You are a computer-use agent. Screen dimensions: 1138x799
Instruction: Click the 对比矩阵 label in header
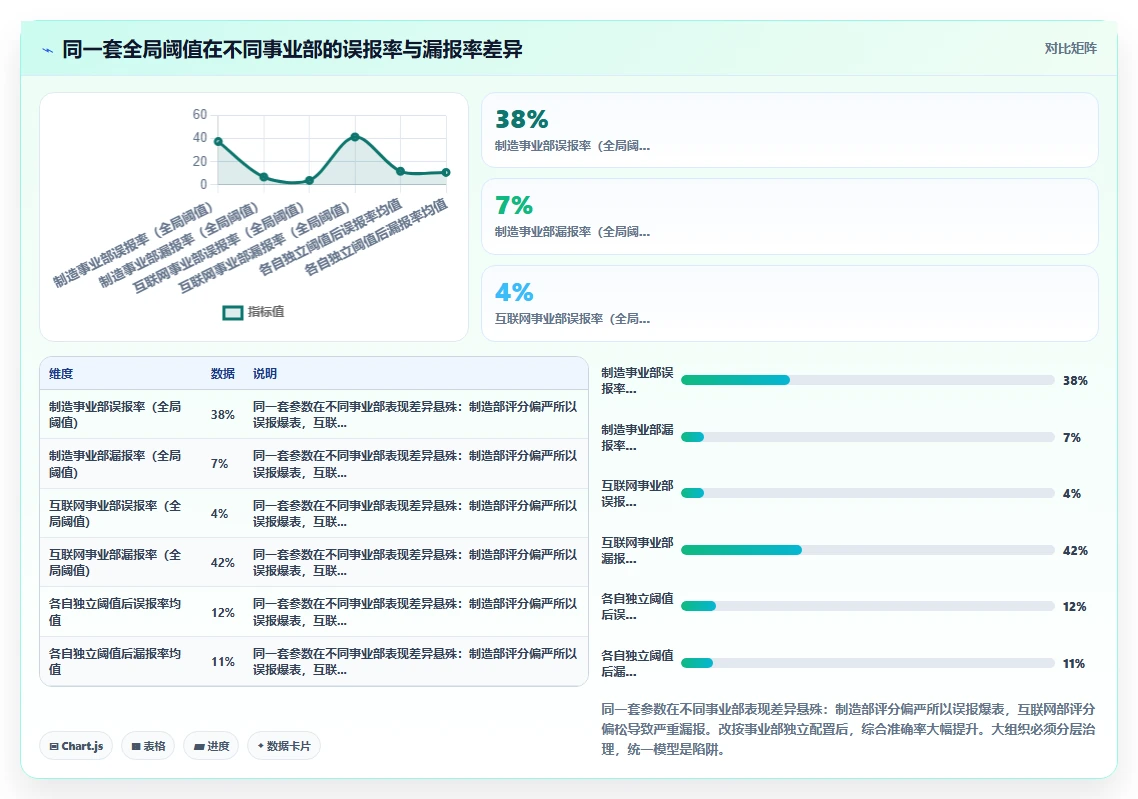(x=1071, y=49)
